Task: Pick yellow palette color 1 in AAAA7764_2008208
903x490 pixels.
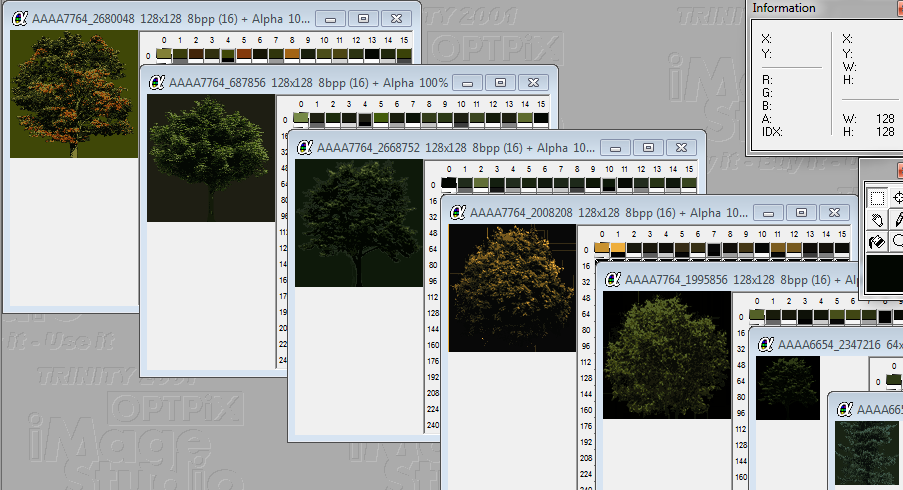Action: click(x=618, y=248)
